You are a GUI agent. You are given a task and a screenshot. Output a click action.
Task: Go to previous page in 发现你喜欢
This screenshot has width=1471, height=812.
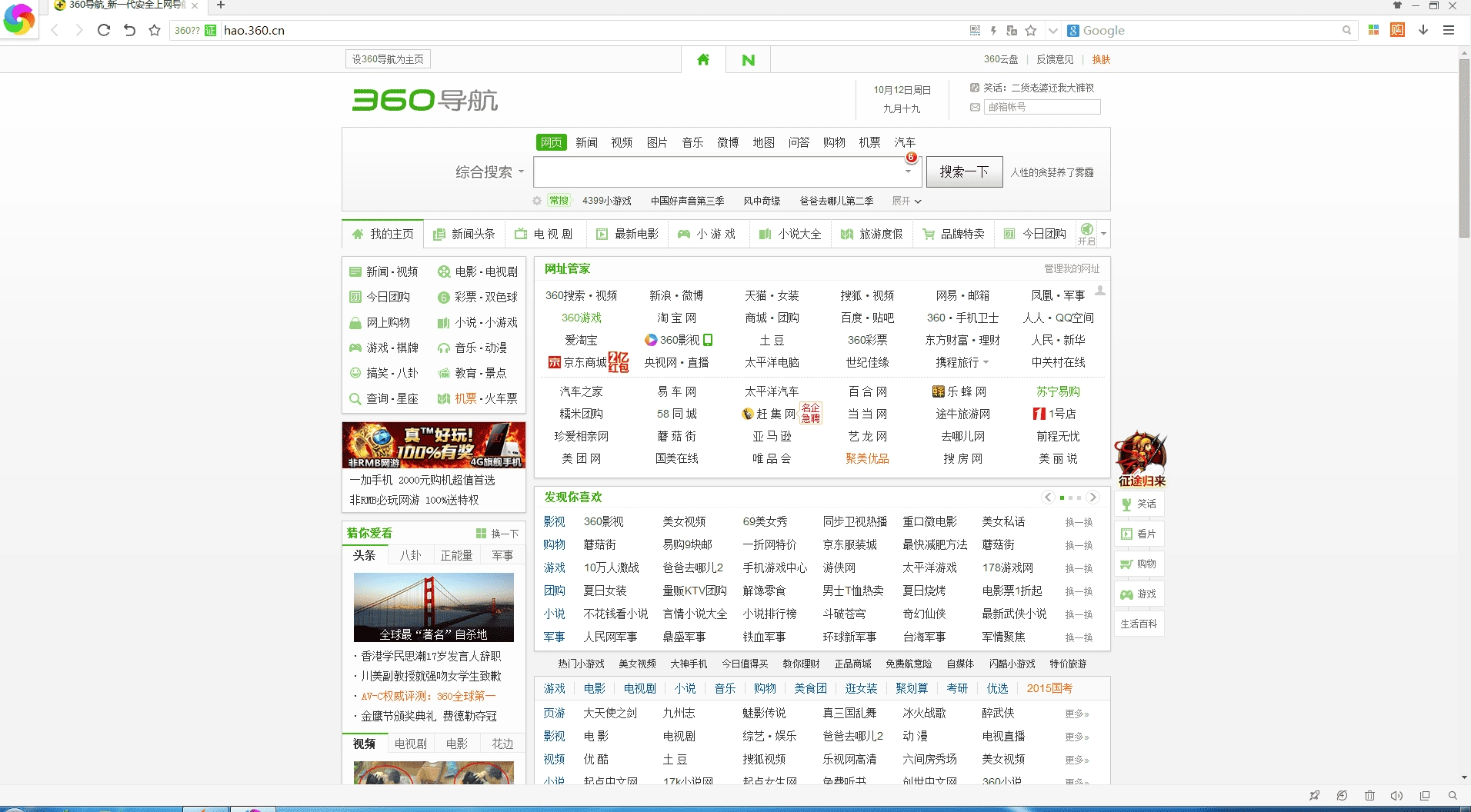pos(1048,498)
